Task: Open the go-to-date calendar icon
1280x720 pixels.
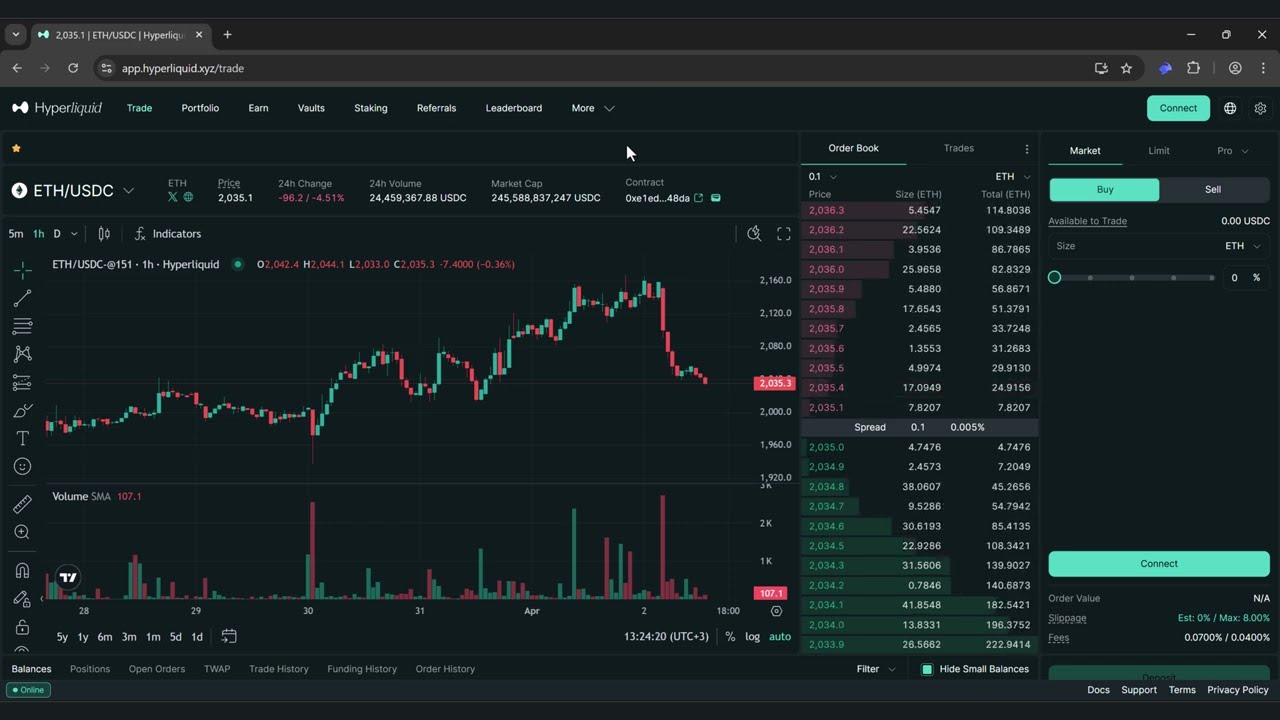Action: (229, 636)
